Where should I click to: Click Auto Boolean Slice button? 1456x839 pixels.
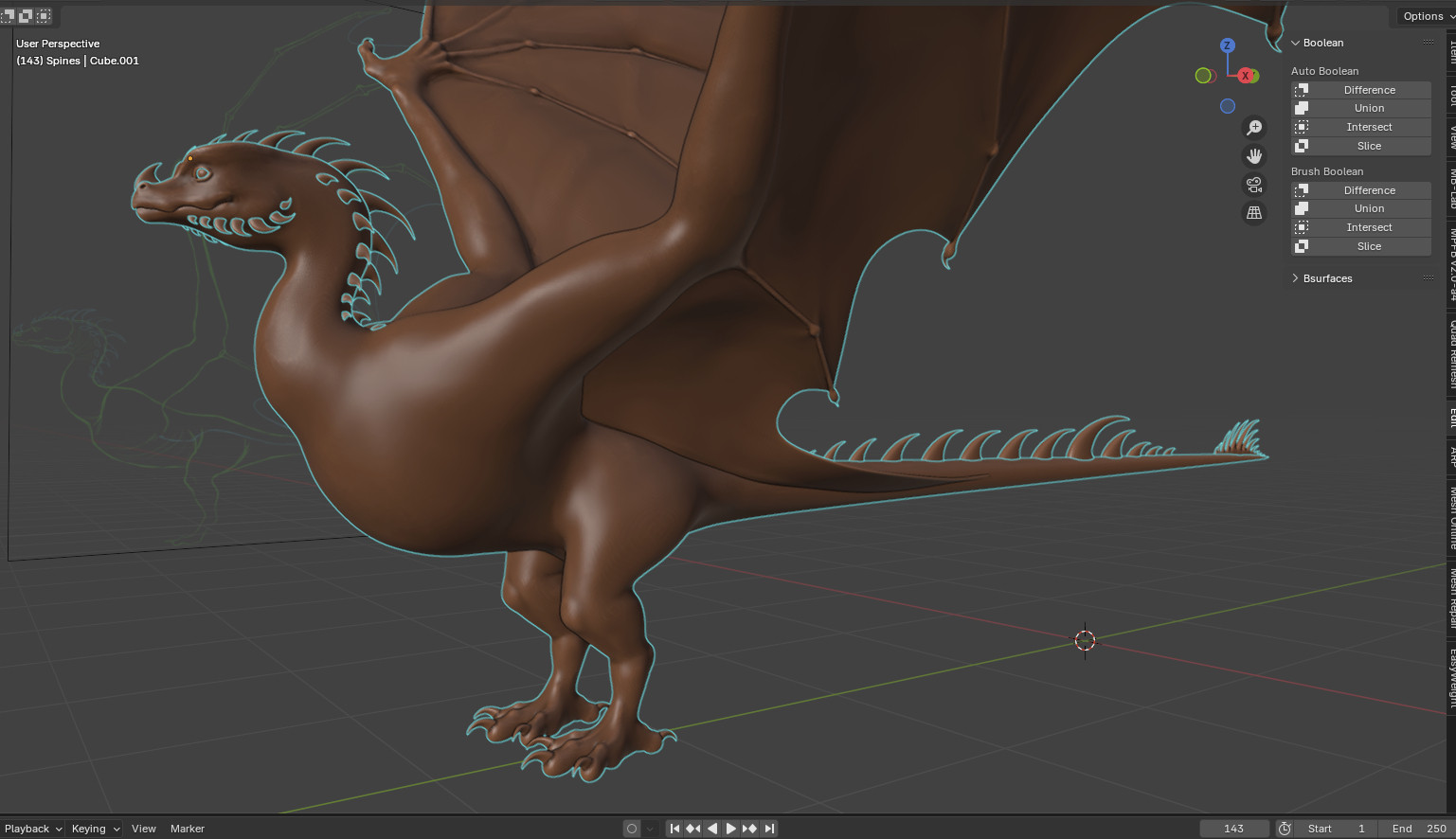(x=1361, y=146)
